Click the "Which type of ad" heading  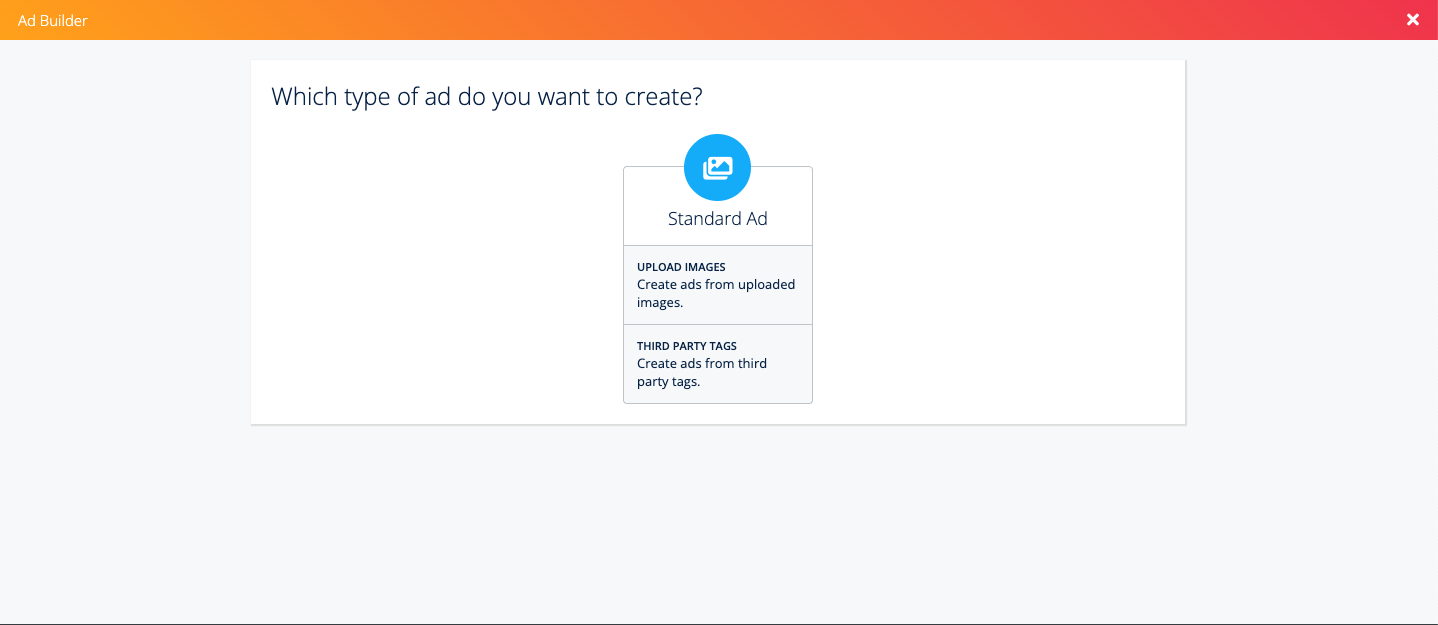click(487, 97)
